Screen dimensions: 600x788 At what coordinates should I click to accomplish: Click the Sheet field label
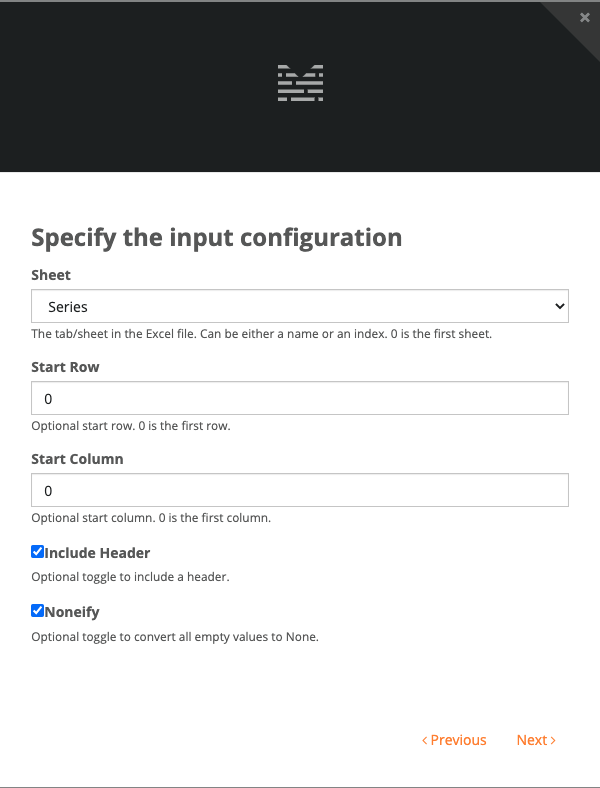pos(51,275)
